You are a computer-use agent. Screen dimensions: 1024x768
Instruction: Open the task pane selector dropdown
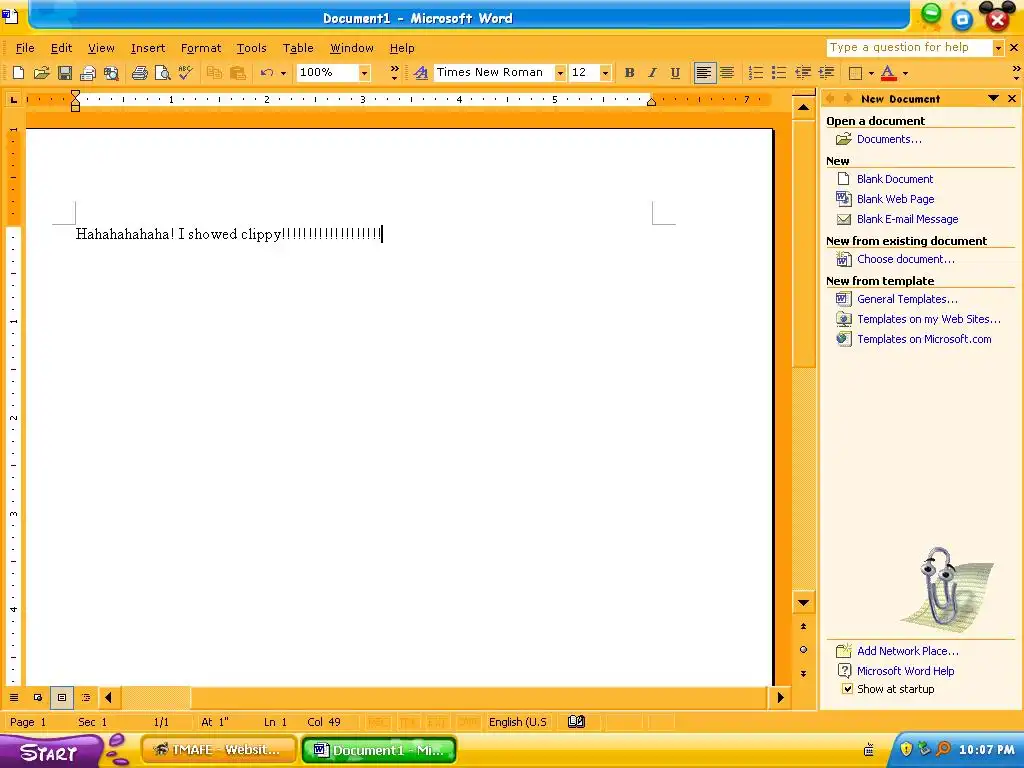pyautogui.click(x=993, y=99)
